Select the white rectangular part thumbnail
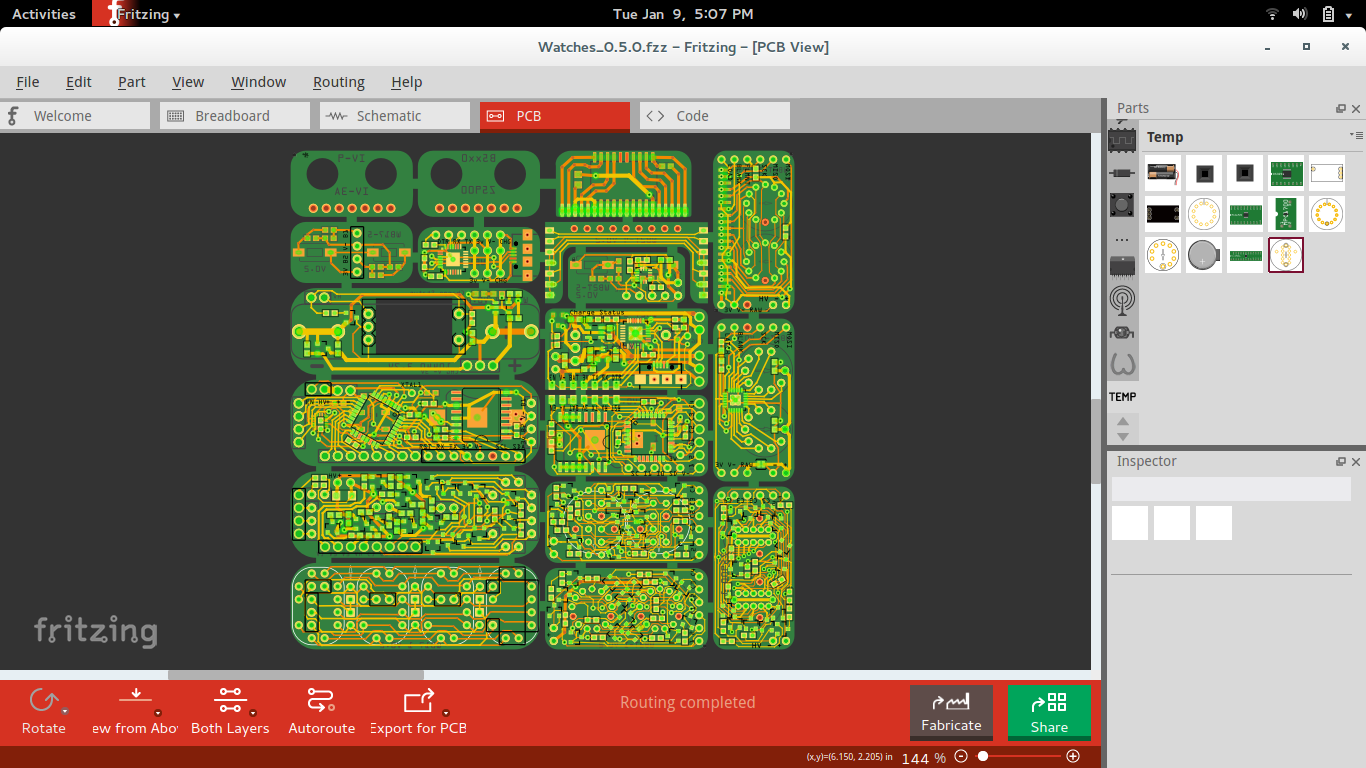Image resolution: width=1366 pixels, height=768 pixels. tap(1327, 173)
